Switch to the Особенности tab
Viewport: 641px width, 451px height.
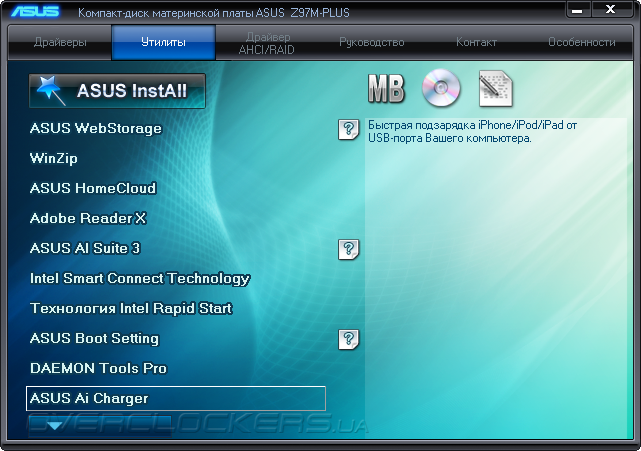[x=581, y=42]
